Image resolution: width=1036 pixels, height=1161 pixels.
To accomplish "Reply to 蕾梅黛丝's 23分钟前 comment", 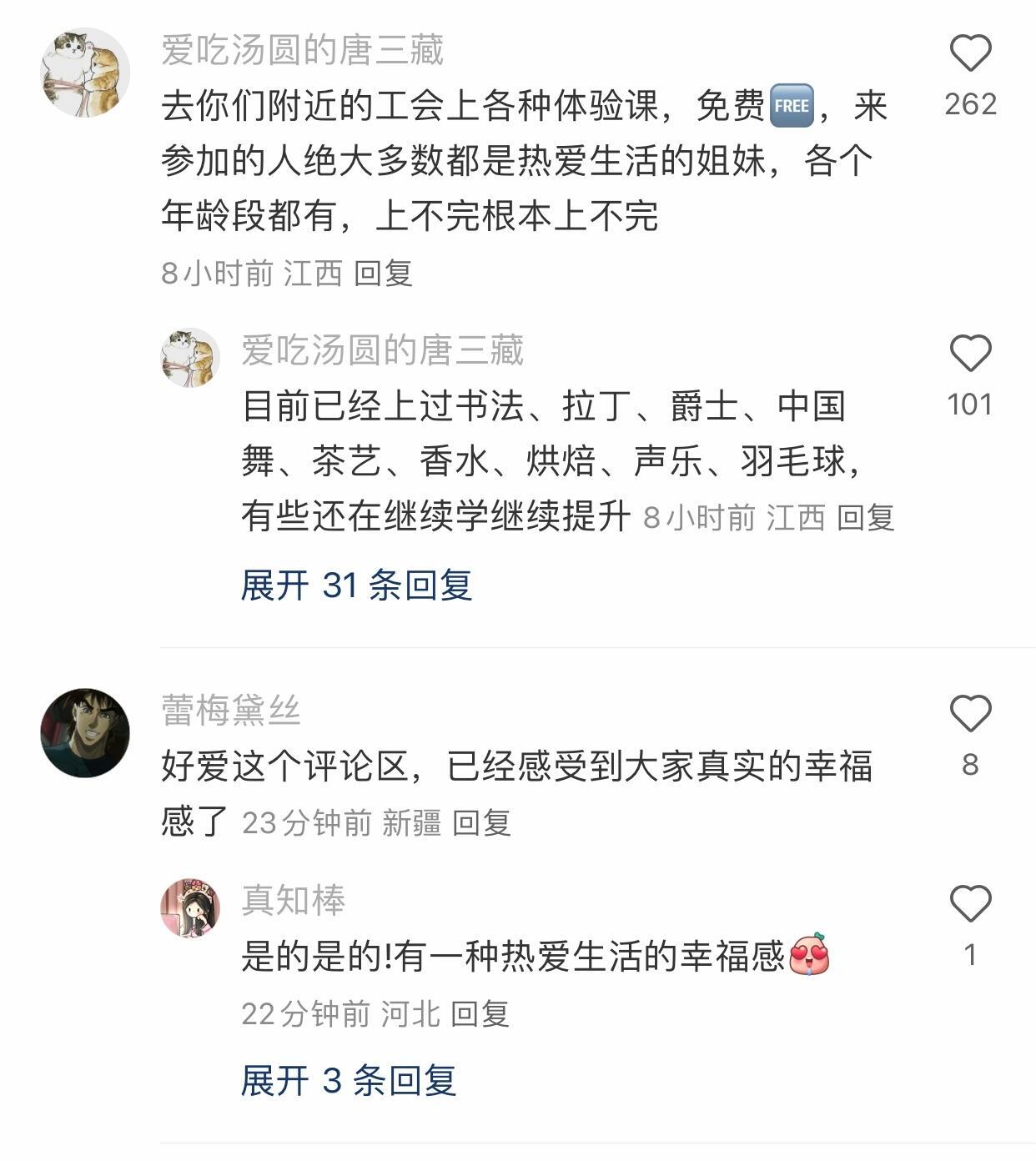I will click(481, 823).
